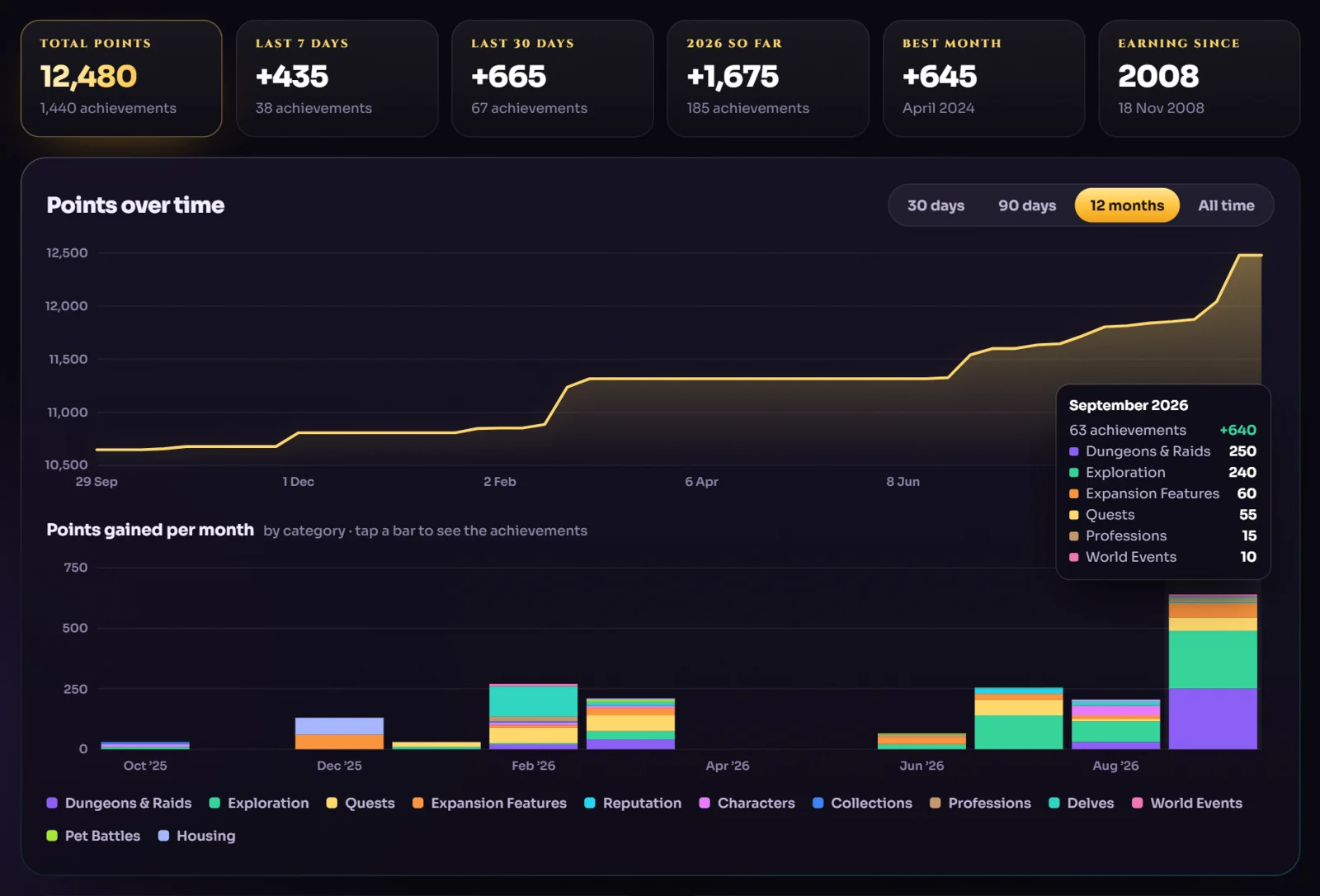
Task: Toggle Quests legend entry
Action: coord(361,803)
